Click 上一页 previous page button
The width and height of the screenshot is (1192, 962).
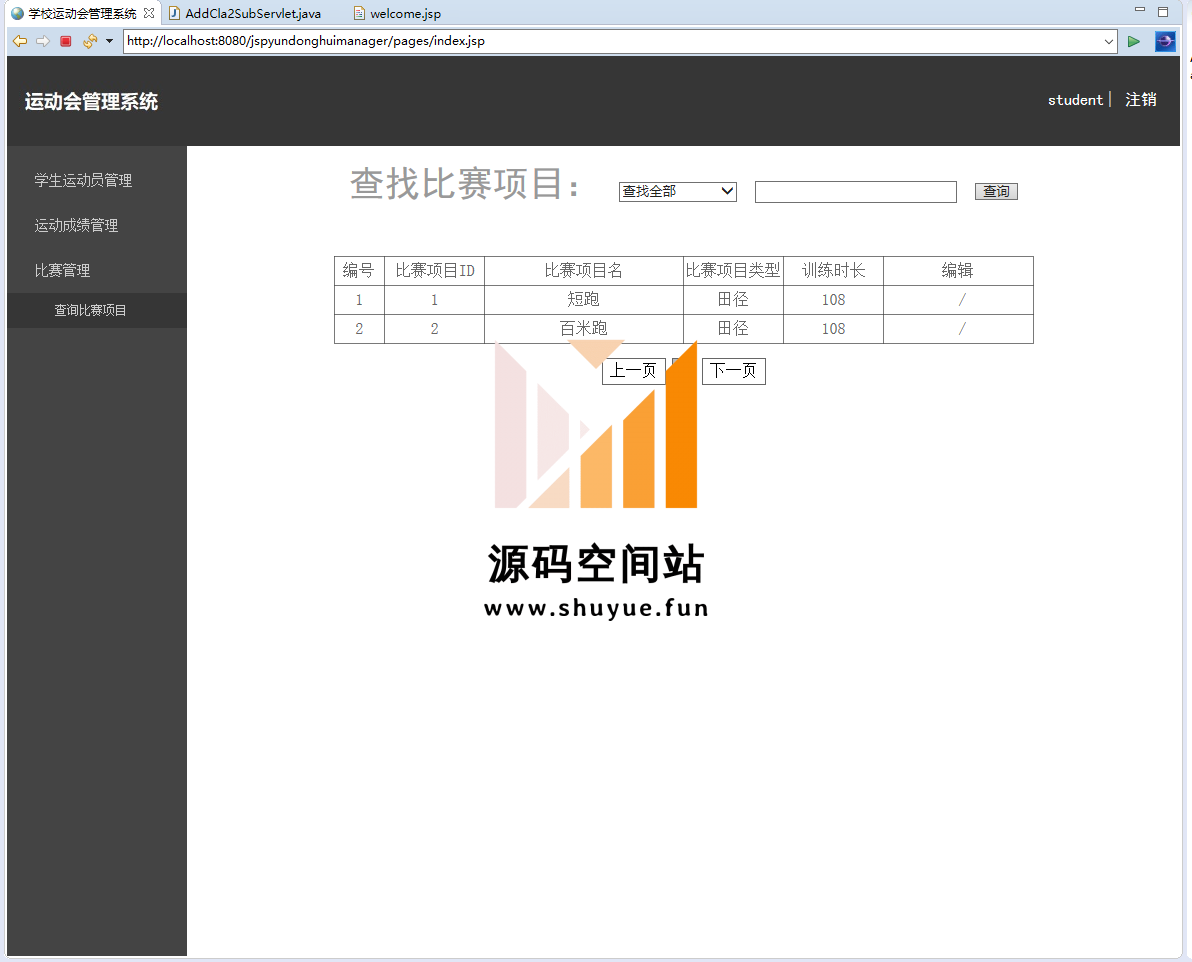pyautogui.click(x=633, y=371)
